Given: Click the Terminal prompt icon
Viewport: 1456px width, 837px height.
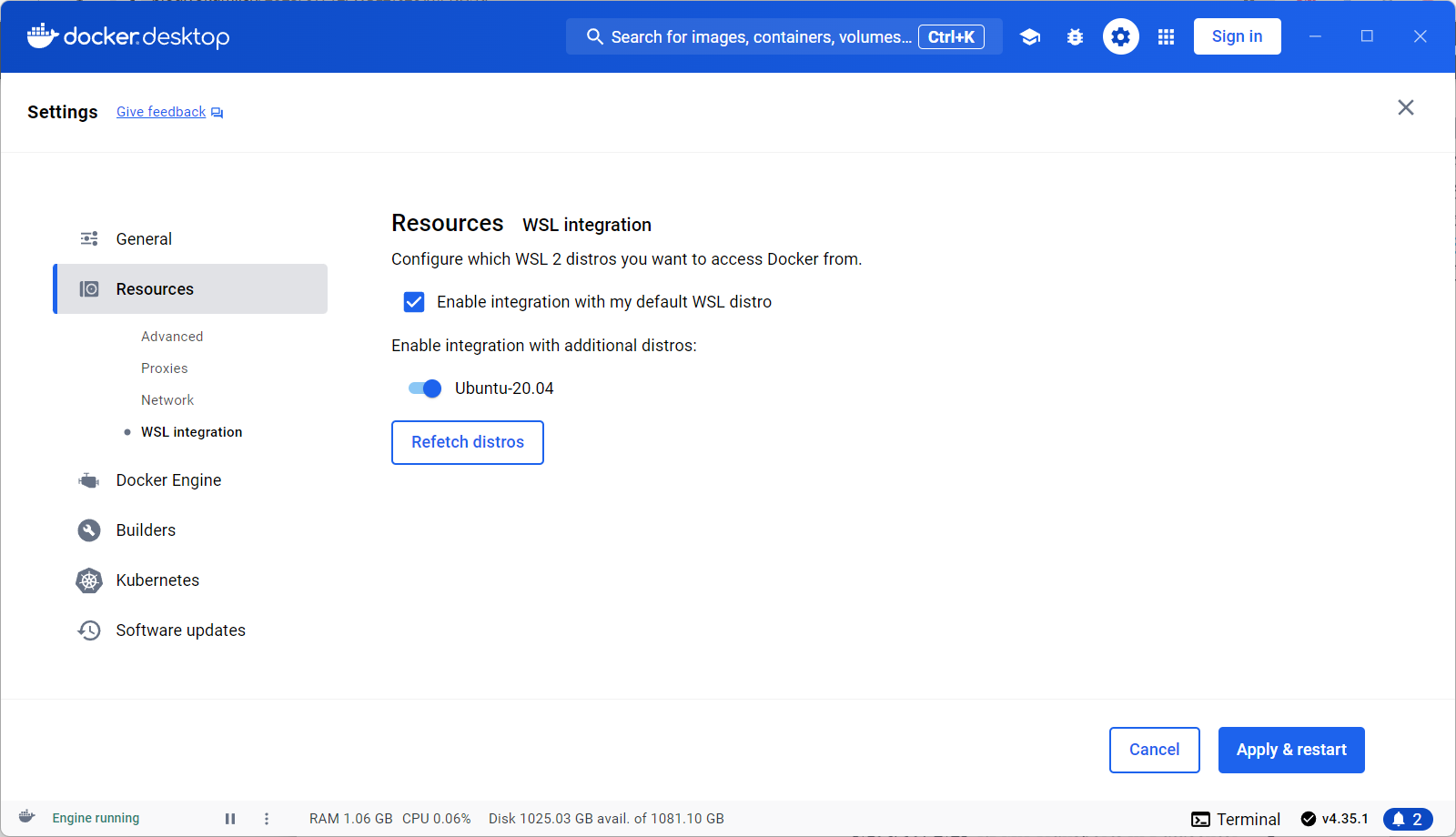Looking at the screenshot, I should [1201, 820].
